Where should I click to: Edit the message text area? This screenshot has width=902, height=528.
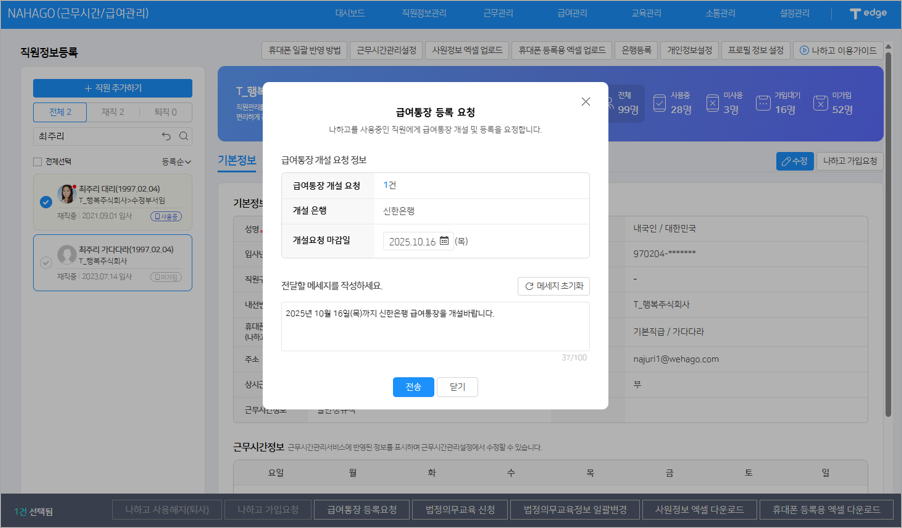click(x=435, y=326)
